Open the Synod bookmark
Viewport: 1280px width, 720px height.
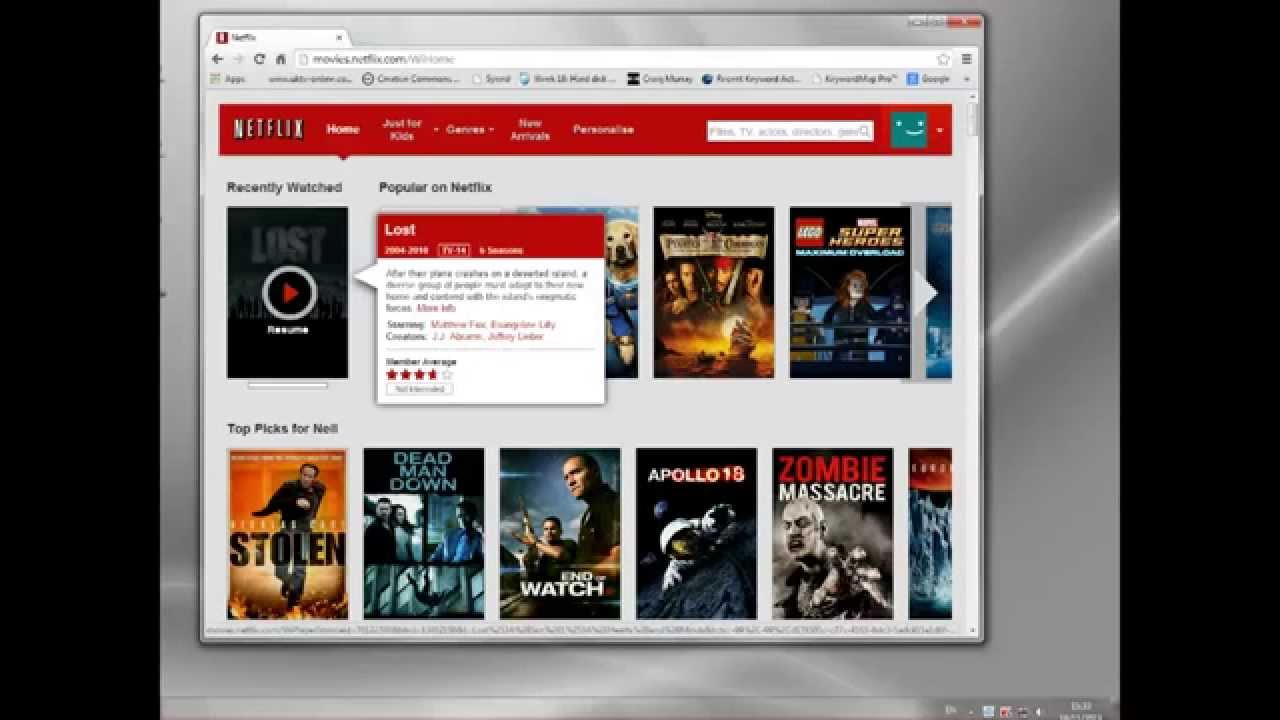491,78
